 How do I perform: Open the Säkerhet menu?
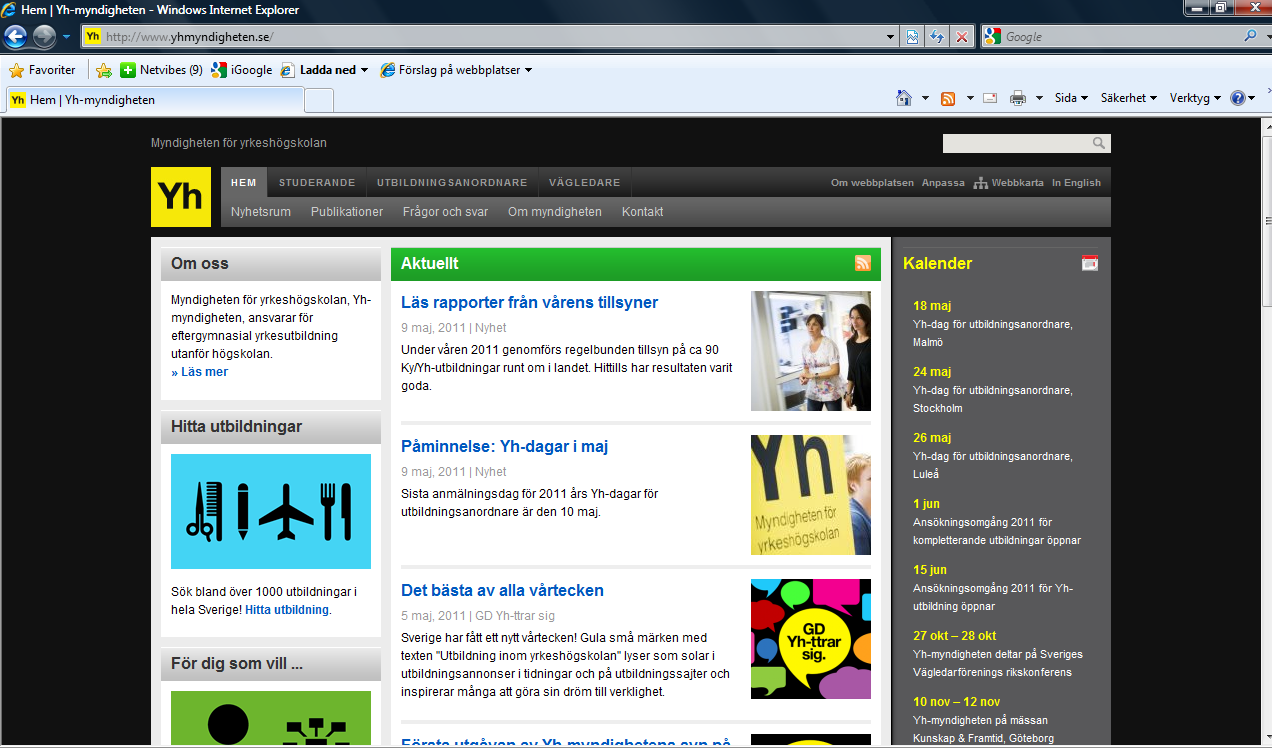point(1128,98)
